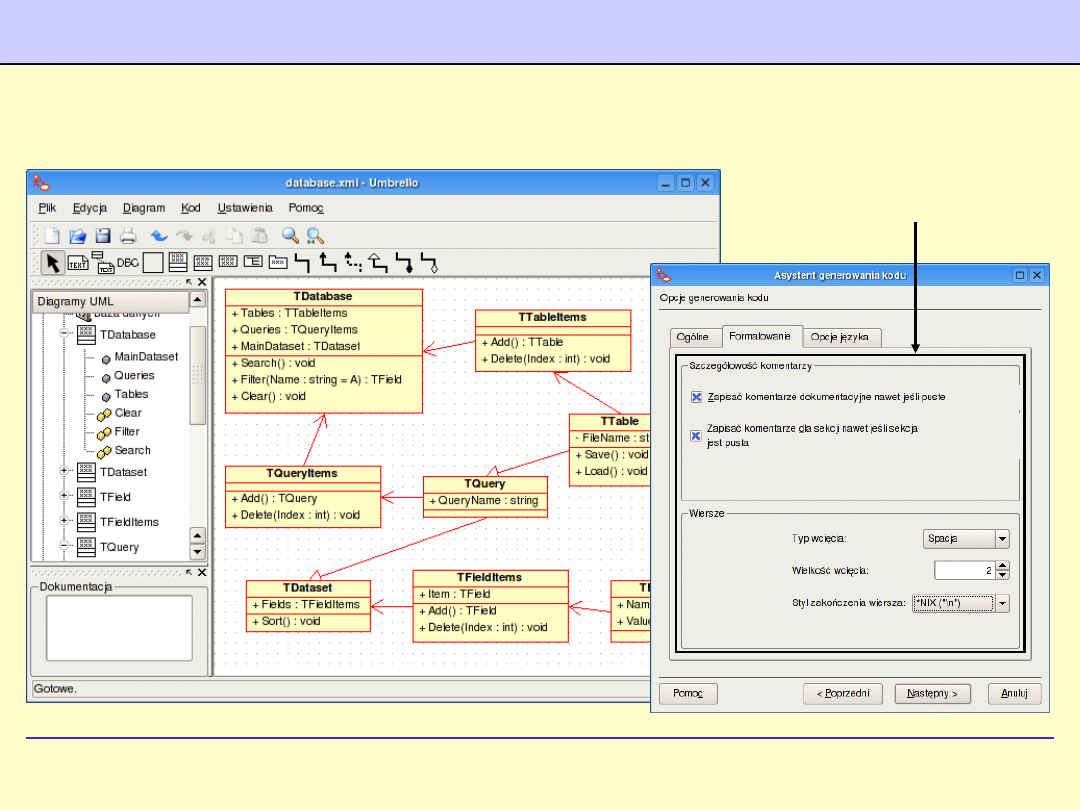The height and width of the screenshot is (810, 1080).
Task: Click the Print icon in toolbar
Action: click(128, 236)
